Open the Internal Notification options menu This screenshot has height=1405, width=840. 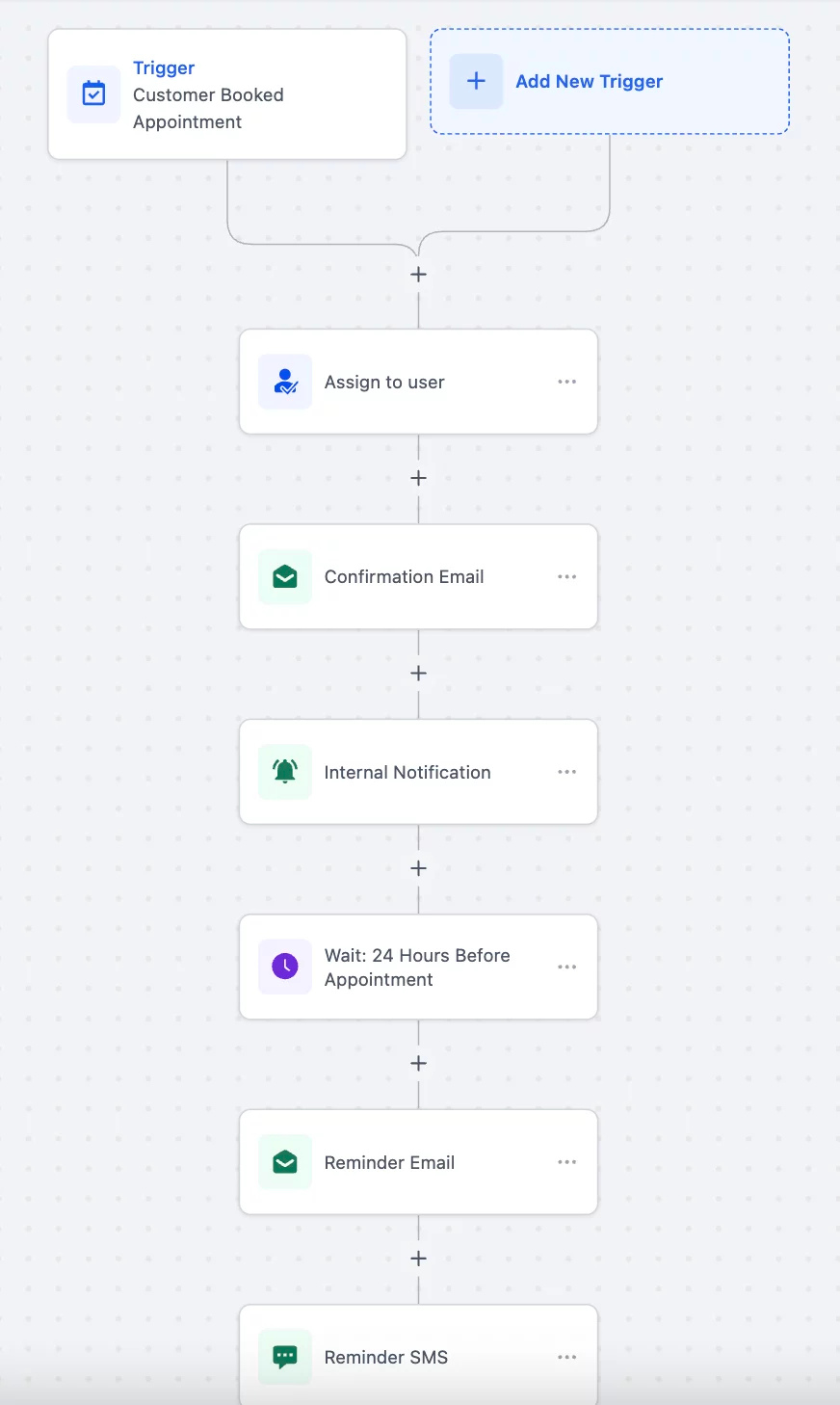pyautogui.click(x=566, y=772)
